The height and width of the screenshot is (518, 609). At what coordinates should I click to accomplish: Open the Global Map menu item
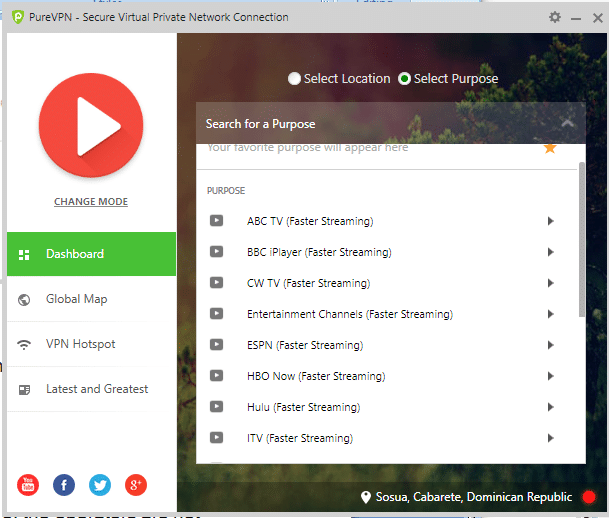coord(91,299)
